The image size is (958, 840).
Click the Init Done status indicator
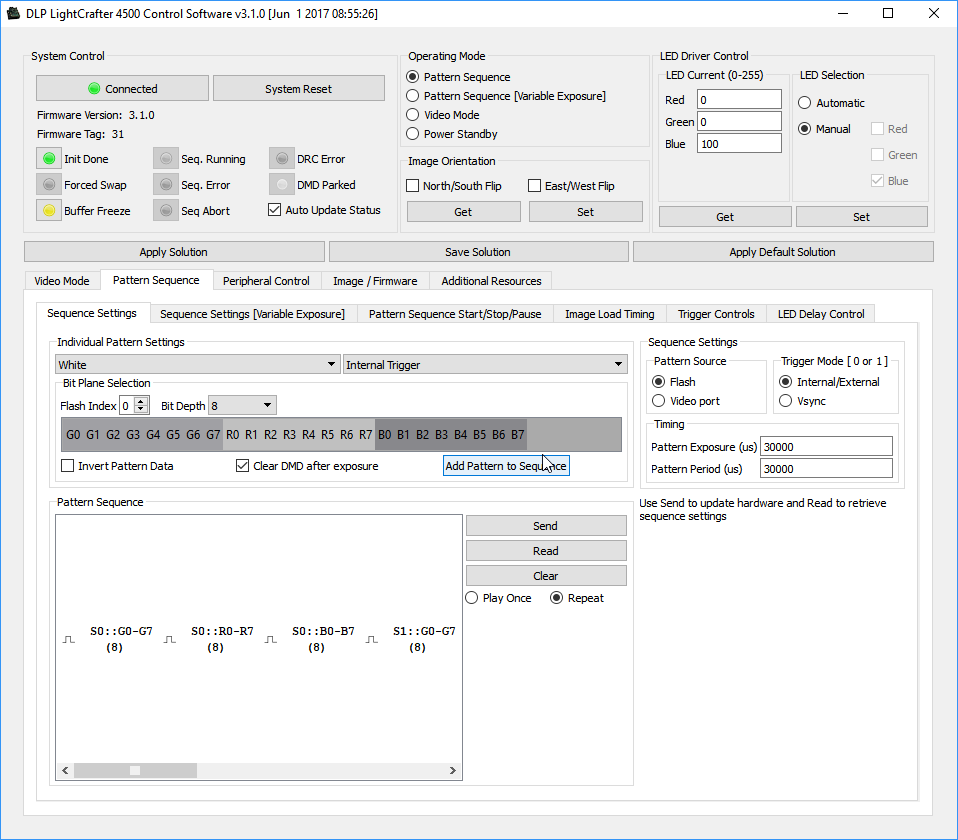click(49, 159)
